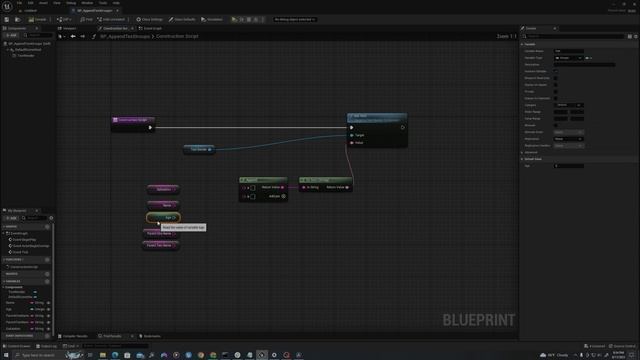640x360 pixels.
Task: Click the Text Render variable node in the graph
Action: pyautogui.click(x=199, y=149)
